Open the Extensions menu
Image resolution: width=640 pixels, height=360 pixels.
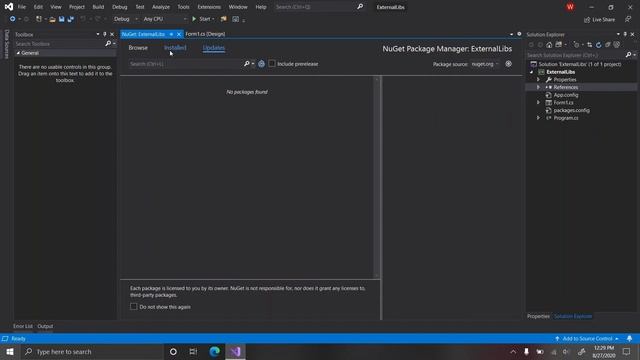pos(209,7)
